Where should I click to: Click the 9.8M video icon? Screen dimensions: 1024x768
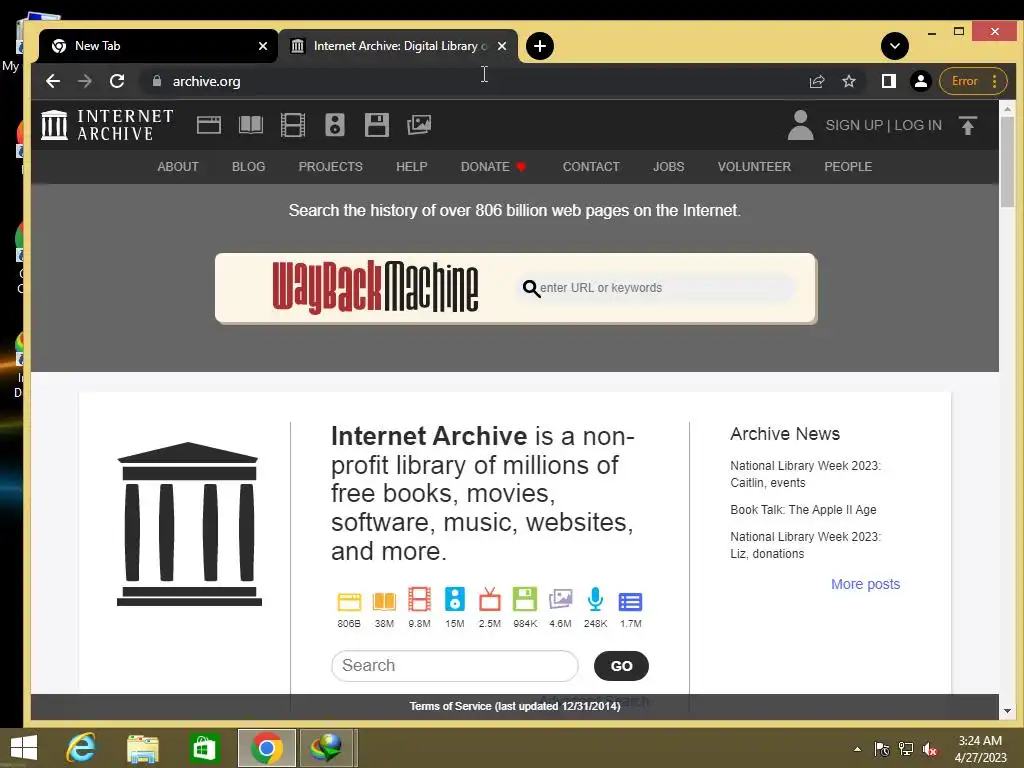[419, 600]
